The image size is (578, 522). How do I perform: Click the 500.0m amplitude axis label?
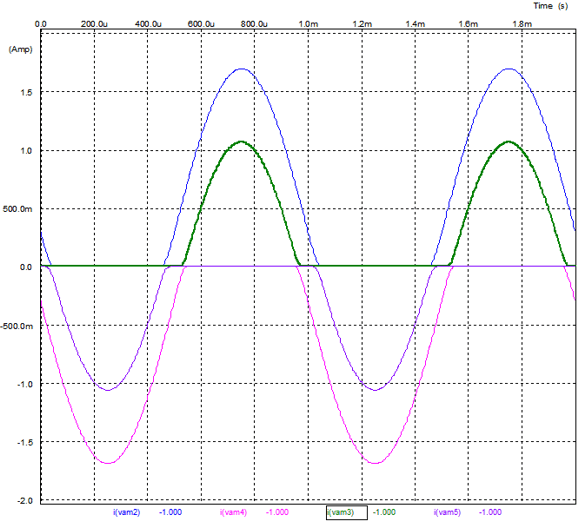tap(17, 209)
